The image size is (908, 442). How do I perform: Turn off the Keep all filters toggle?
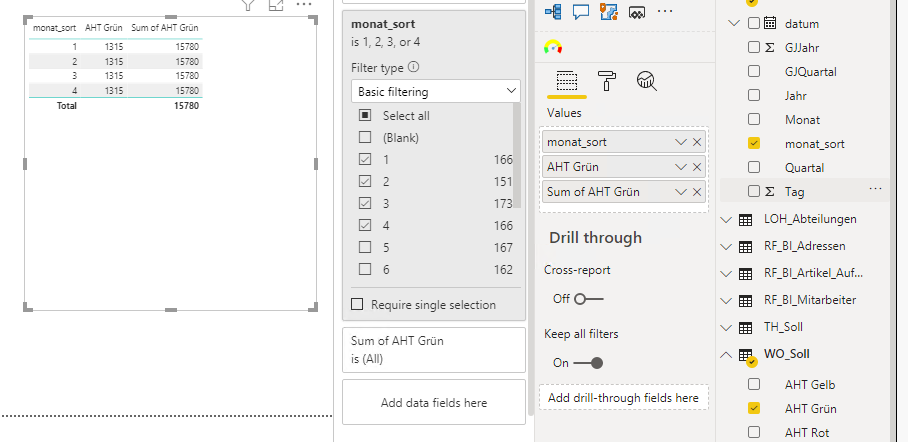pos(588,363)
